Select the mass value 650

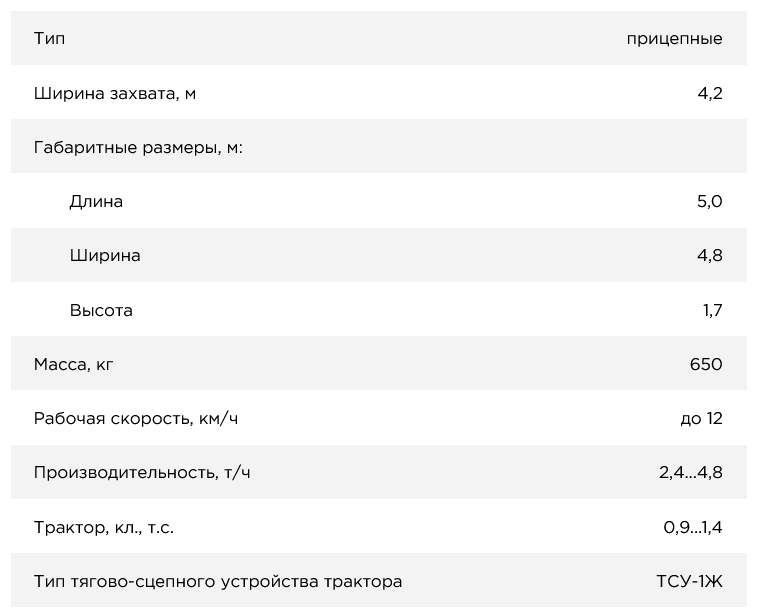tap(705, 364)
